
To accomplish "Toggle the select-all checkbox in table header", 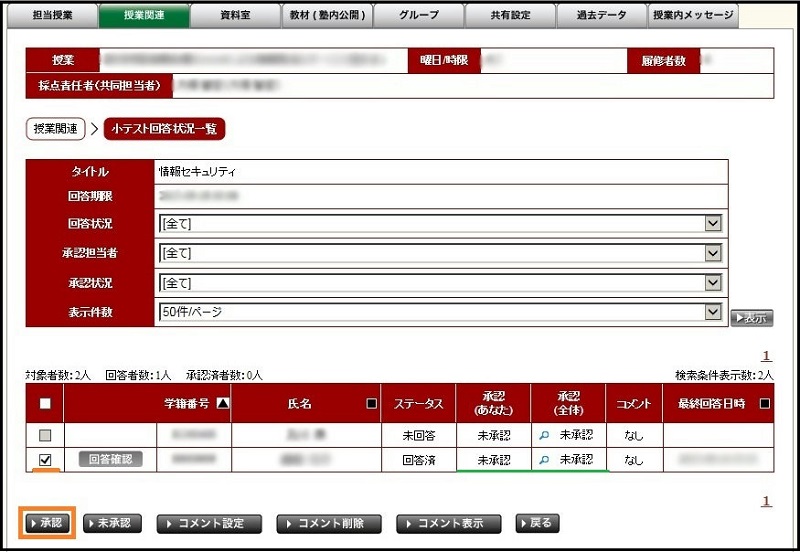I will click(x=43, y=404).
